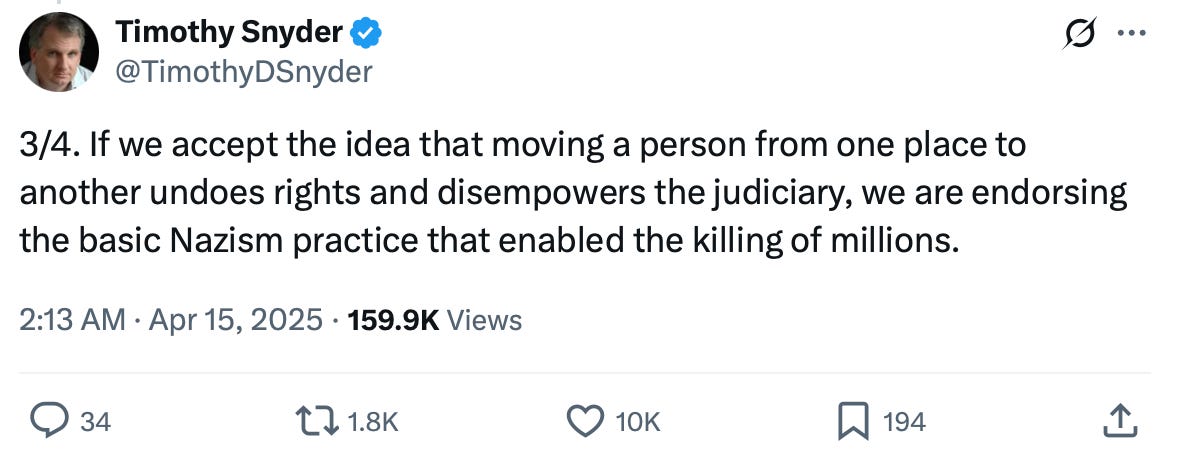Click the Grok explain-post icon

pos(1080,34)
